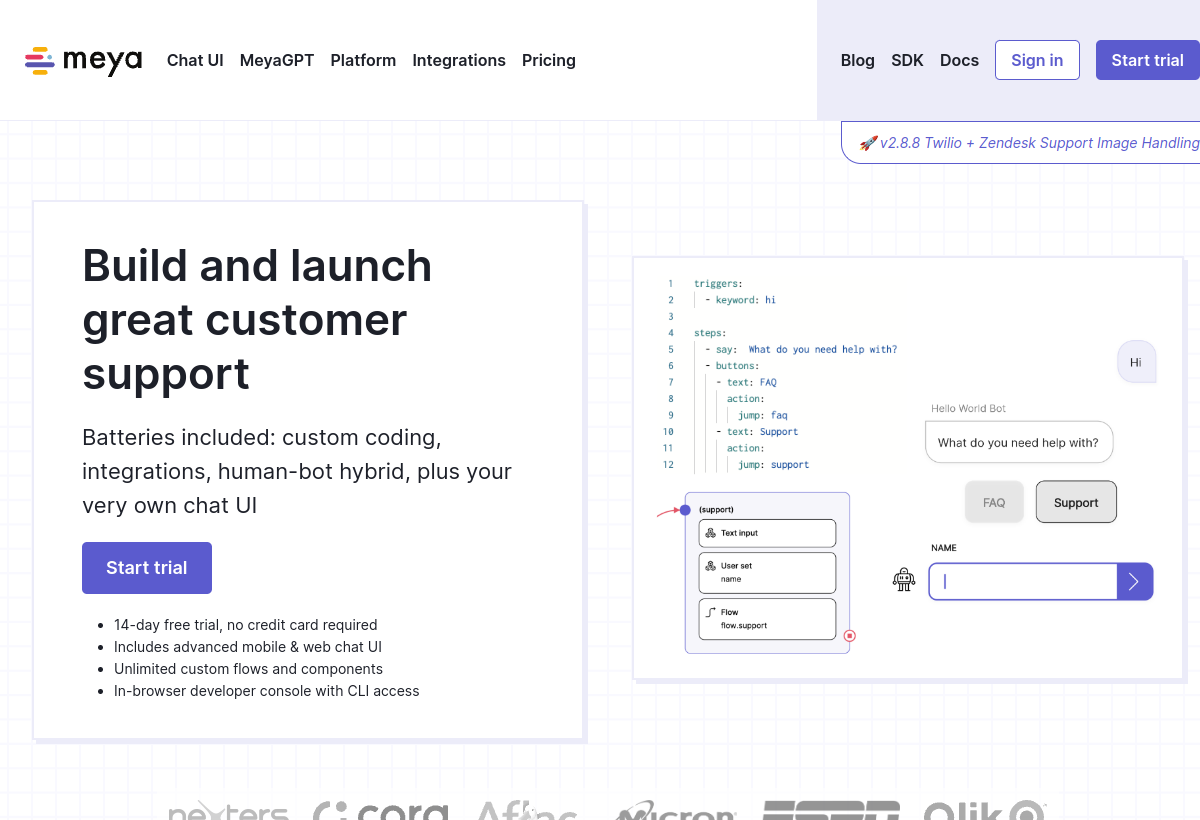Click the Micron customer logo
This screenshot has width=1200, height=820.
pyautogui.click(x=676, y=811)
